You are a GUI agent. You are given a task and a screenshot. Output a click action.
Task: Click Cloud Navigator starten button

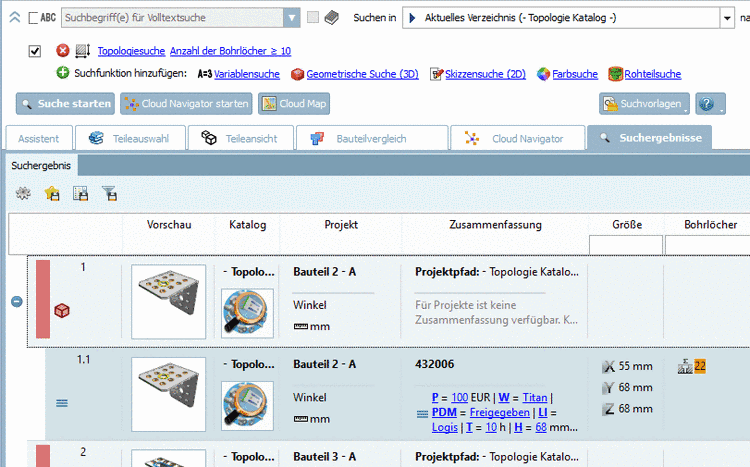pyautogui.click(x=186, y=104)
